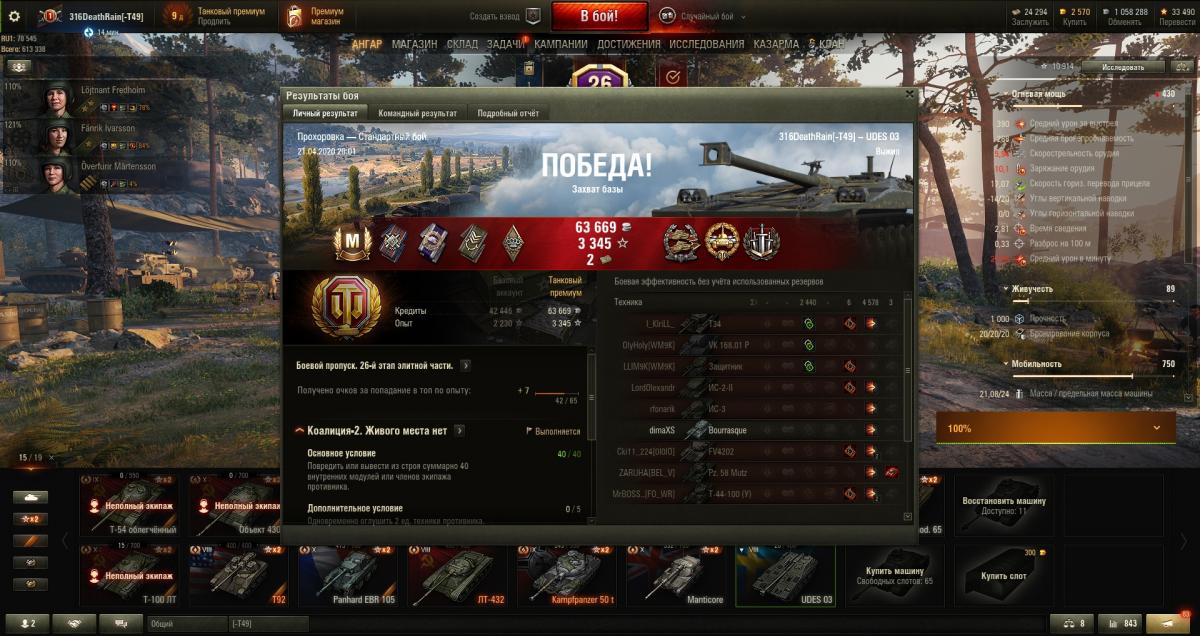
Task: Open the settings gear menu
Action: point(14,15)
